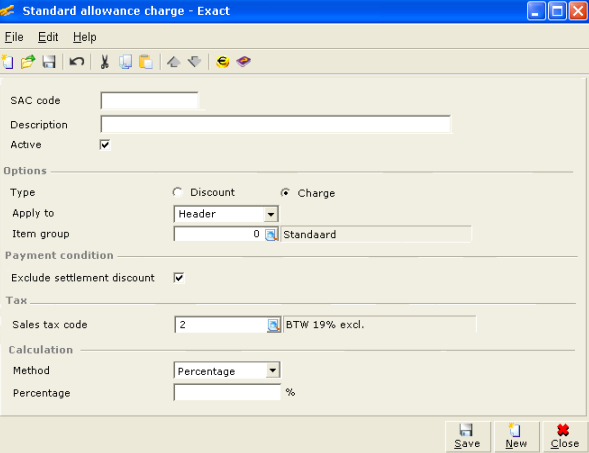This screenshot has height=453, width=589.
Task: Click the Copy toolbar icon
Action: pyautogui.click(x=125, y=62)
